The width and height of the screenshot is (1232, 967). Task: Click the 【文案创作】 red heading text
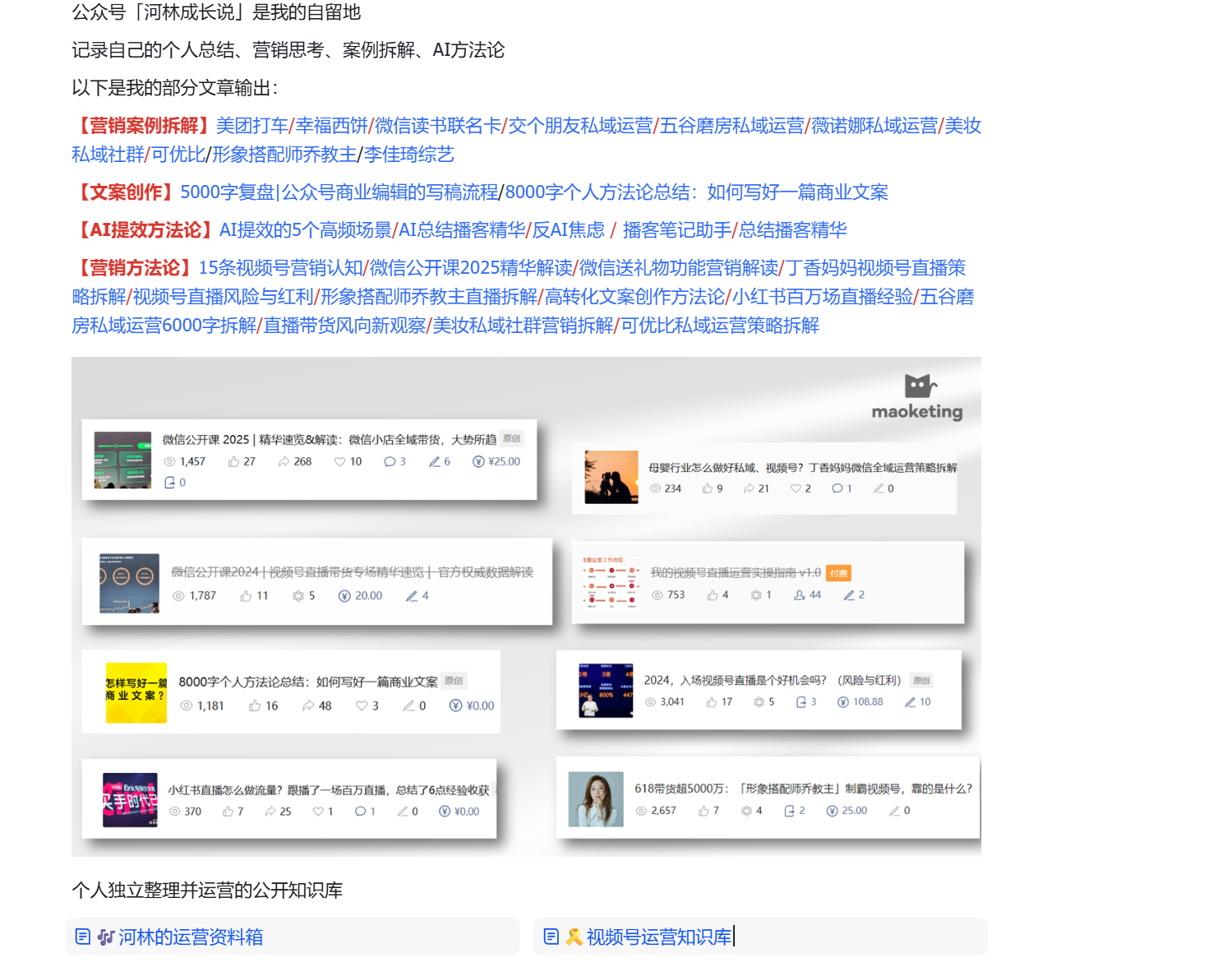(126, 192)
